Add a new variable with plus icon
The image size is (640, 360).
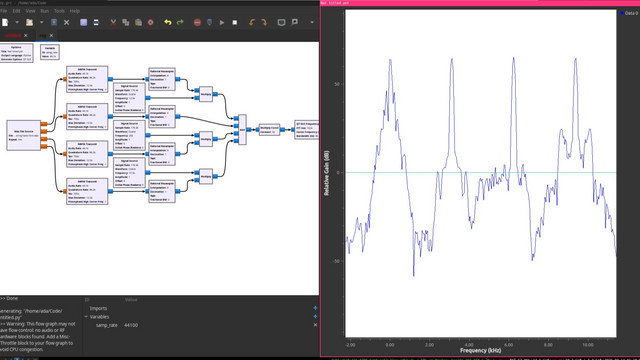[315, 317]
